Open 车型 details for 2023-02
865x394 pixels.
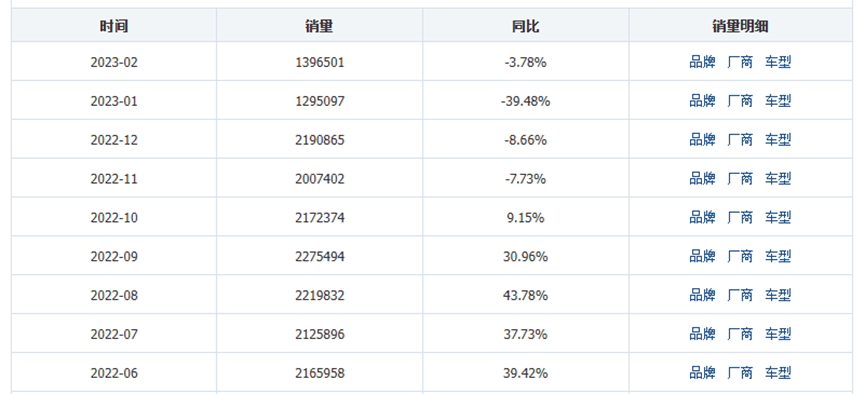pos(778,62)
